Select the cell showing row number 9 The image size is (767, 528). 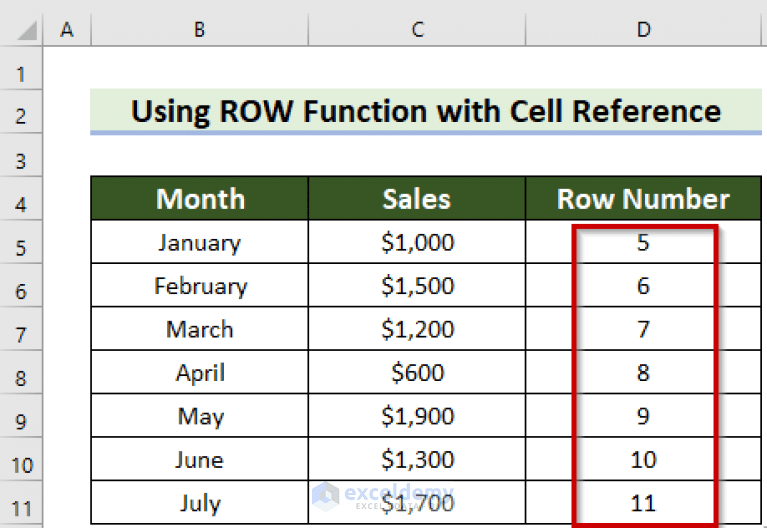click(644, 415)
